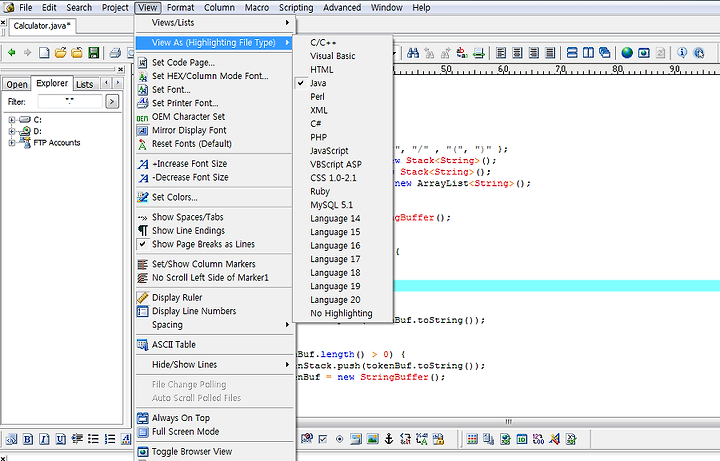Toggle Show Spaces/Tabs
The height and width of the screenshot is (461, 720).
(x=214, y=217)
